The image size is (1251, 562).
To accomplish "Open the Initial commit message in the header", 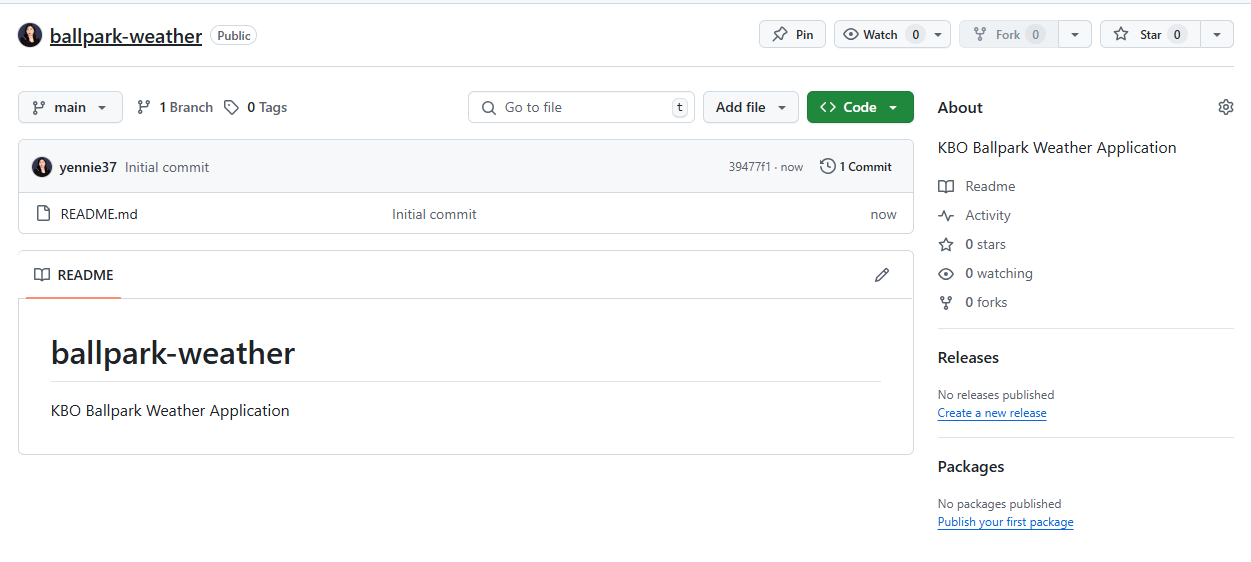I will [167, 167].
